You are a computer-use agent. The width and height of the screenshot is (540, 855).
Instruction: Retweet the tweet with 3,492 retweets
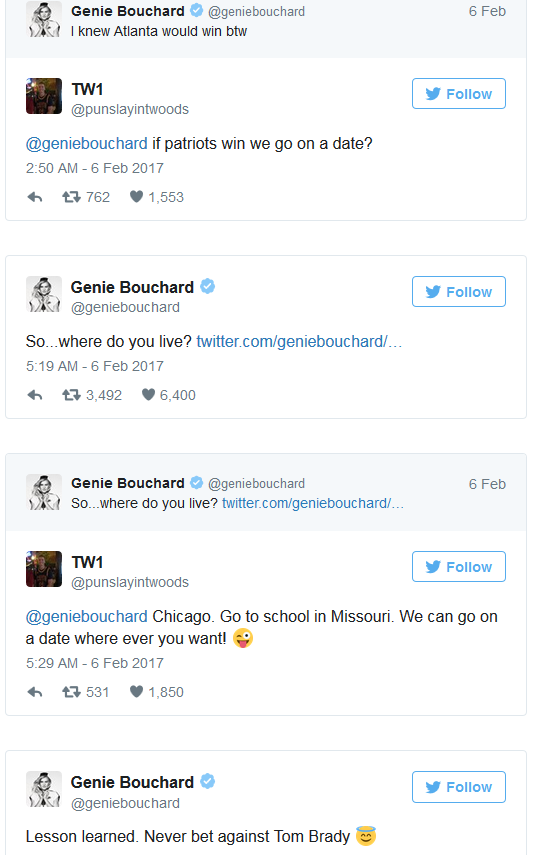pyautogui.click(x=71, y=395)
